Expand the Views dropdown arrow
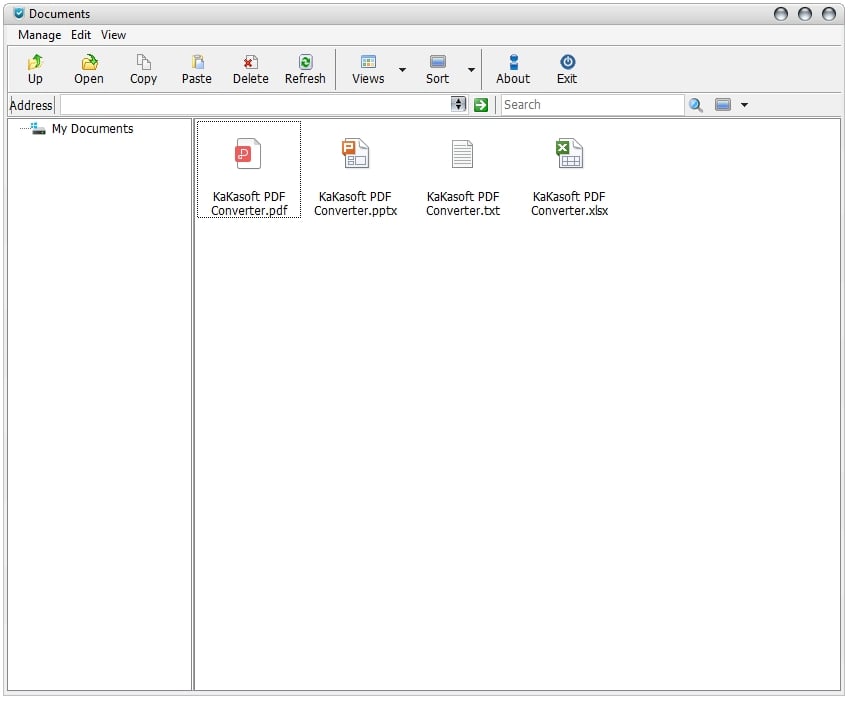Viewport: 848px width, 701px height. [402, 70]
